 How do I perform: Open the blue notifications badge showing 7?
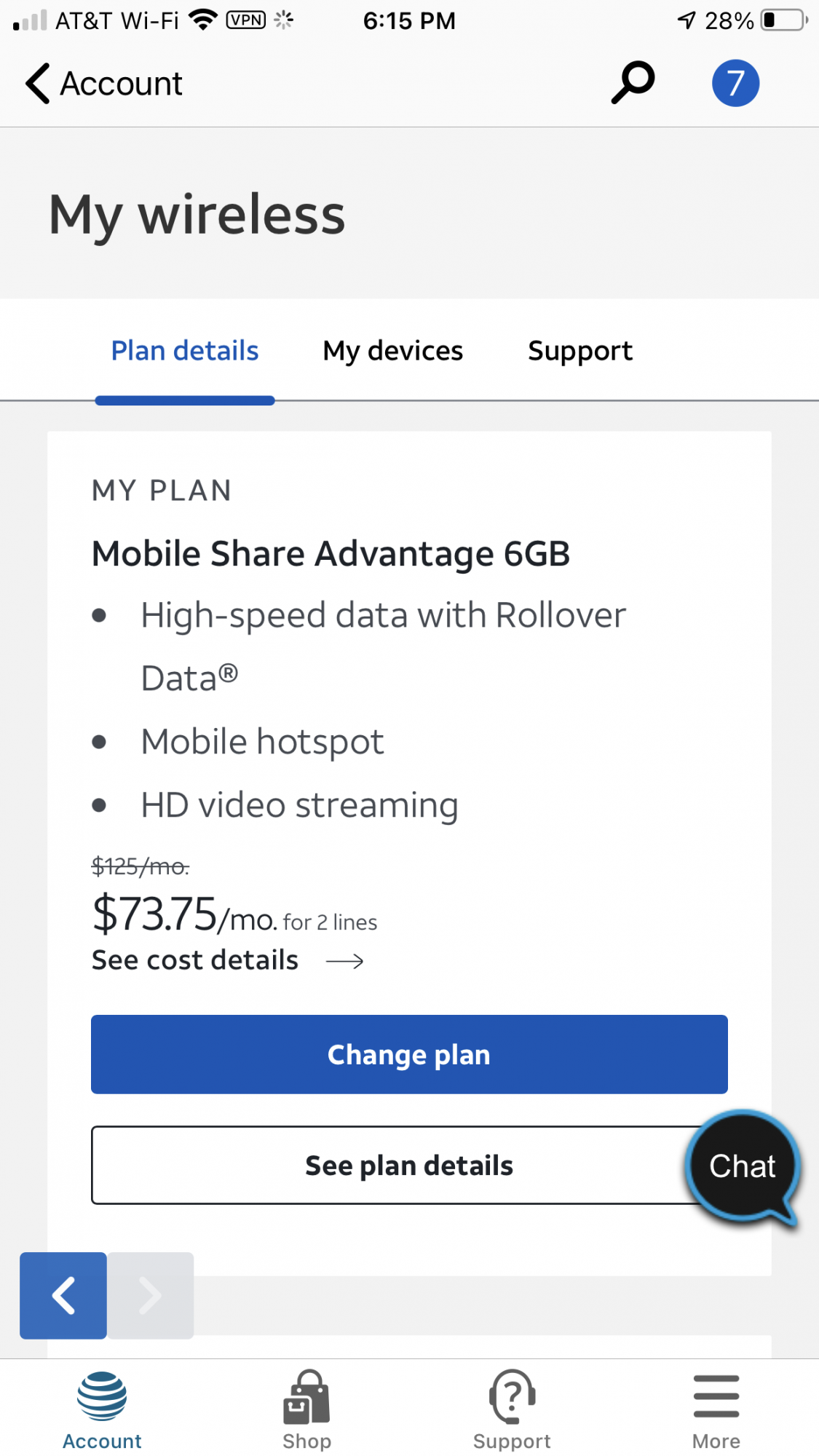click(735, 83)
